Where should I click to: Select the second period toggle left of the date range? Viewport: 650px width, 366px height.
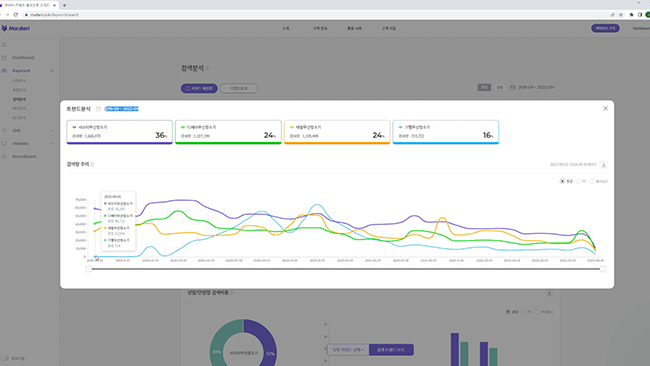[x=500, y=87]
